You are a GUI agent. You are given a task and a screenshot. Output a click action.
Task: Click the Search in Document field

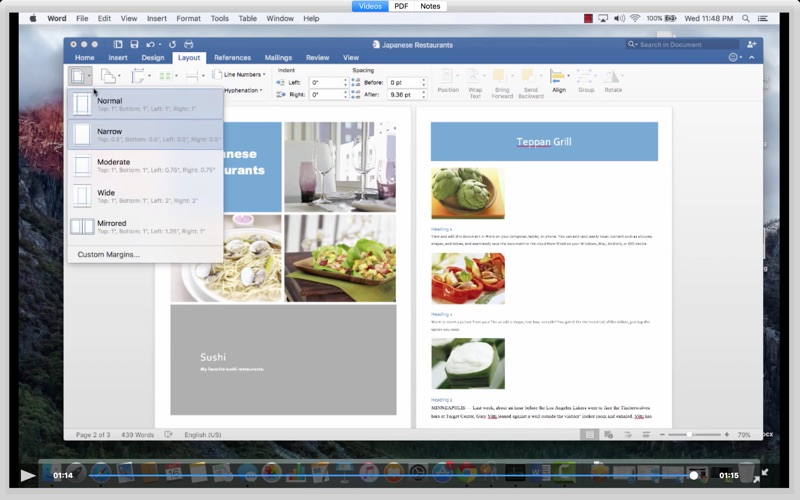[682, 44]
